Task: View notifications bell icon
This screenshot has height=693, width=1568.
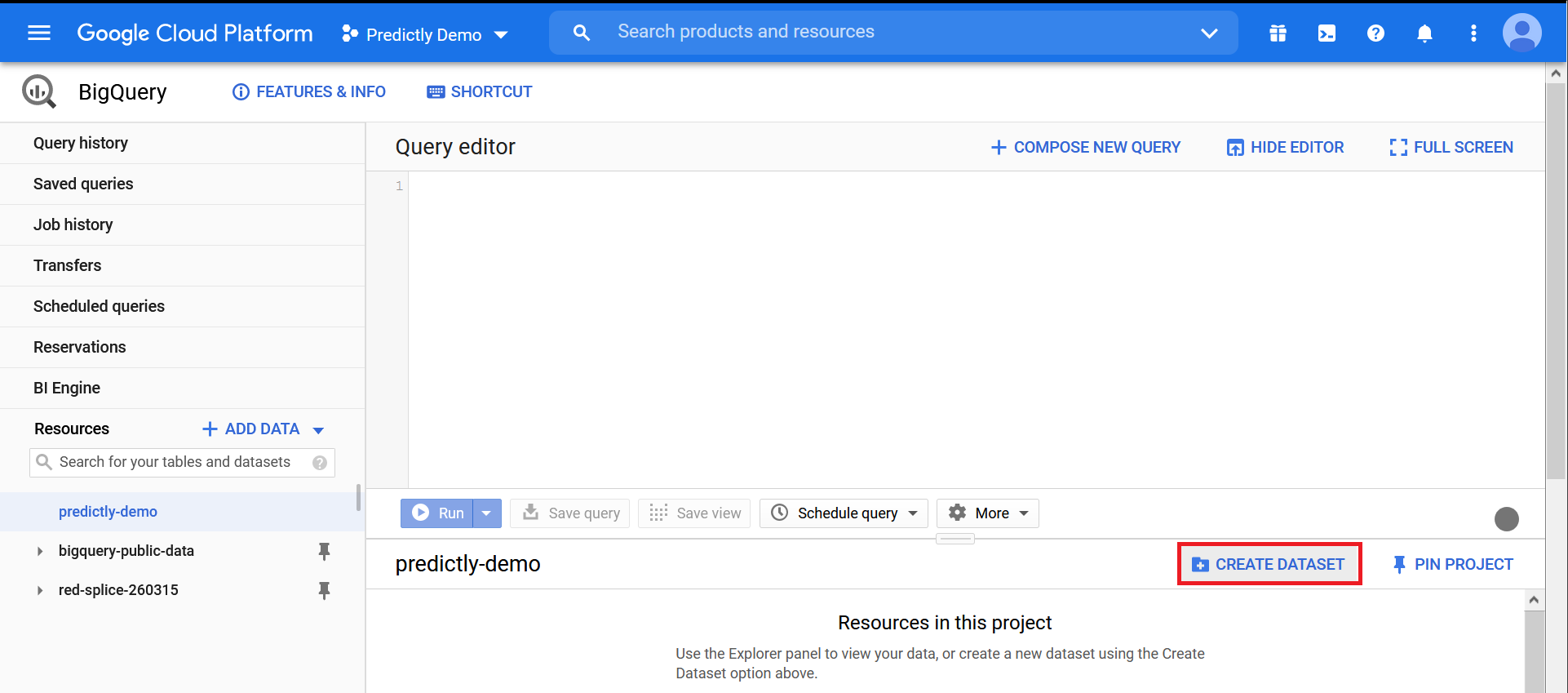Action: tap(1424, 33)
